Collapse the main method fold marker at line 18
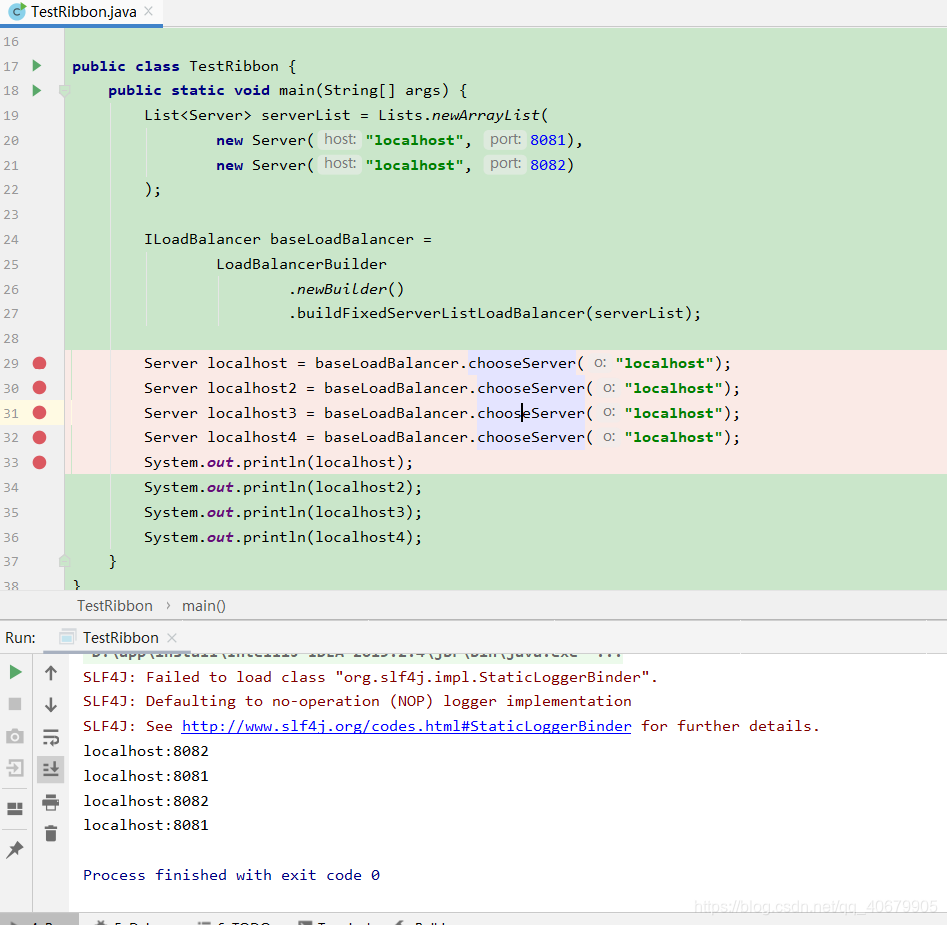 pyautogui.click(x=65, y=91)
